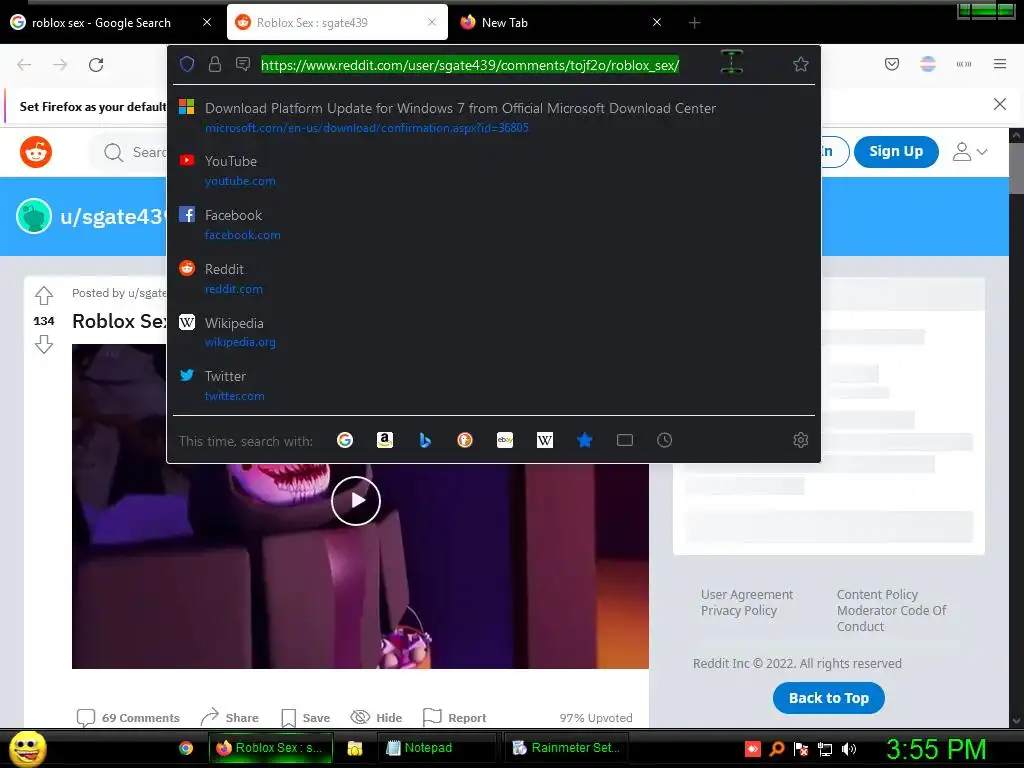Choose the Wikipedia suggestion

(494, 332)
